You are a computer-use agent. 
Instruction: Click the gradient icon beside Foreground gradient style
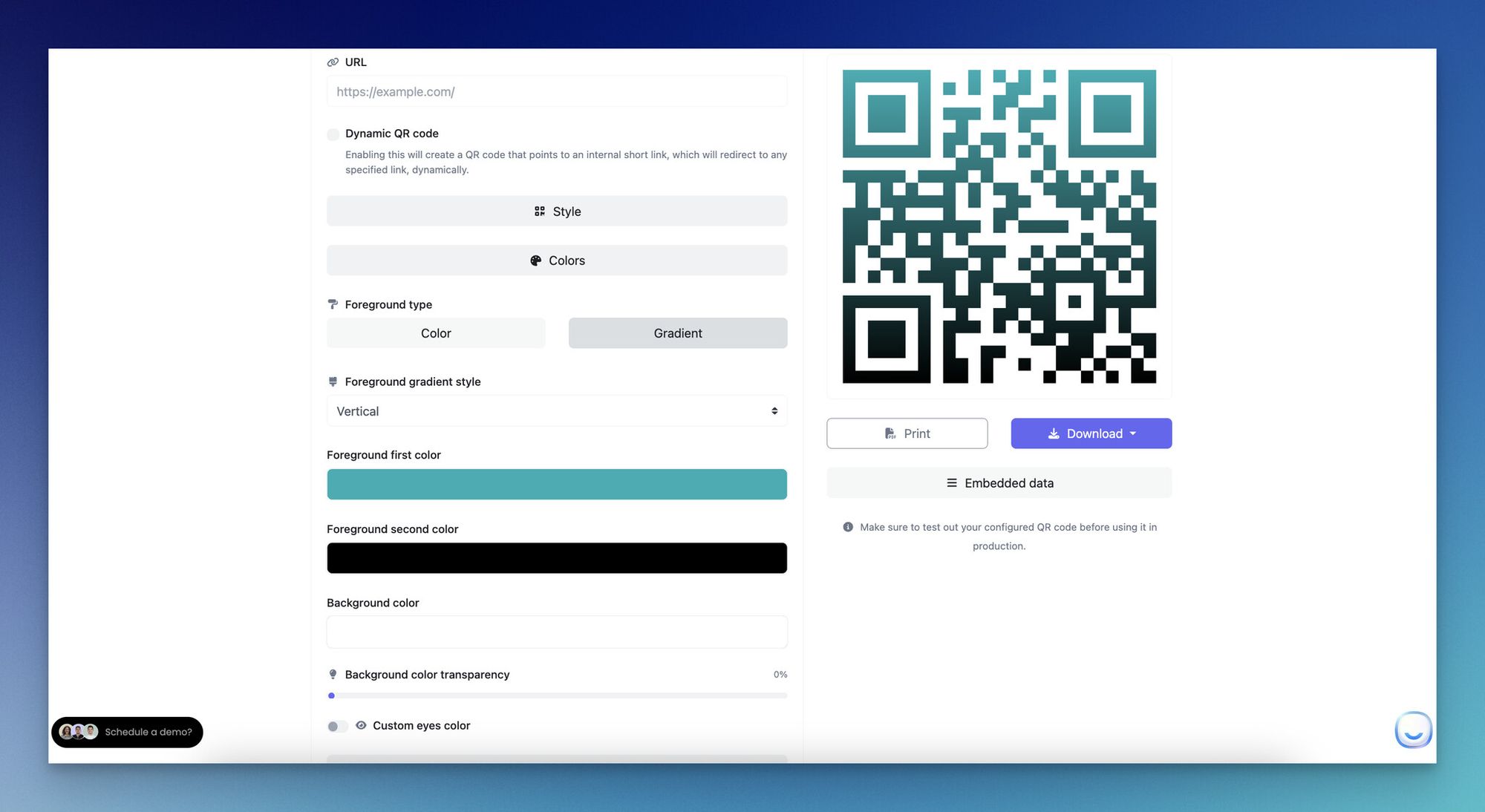click(x=332, y=382)
